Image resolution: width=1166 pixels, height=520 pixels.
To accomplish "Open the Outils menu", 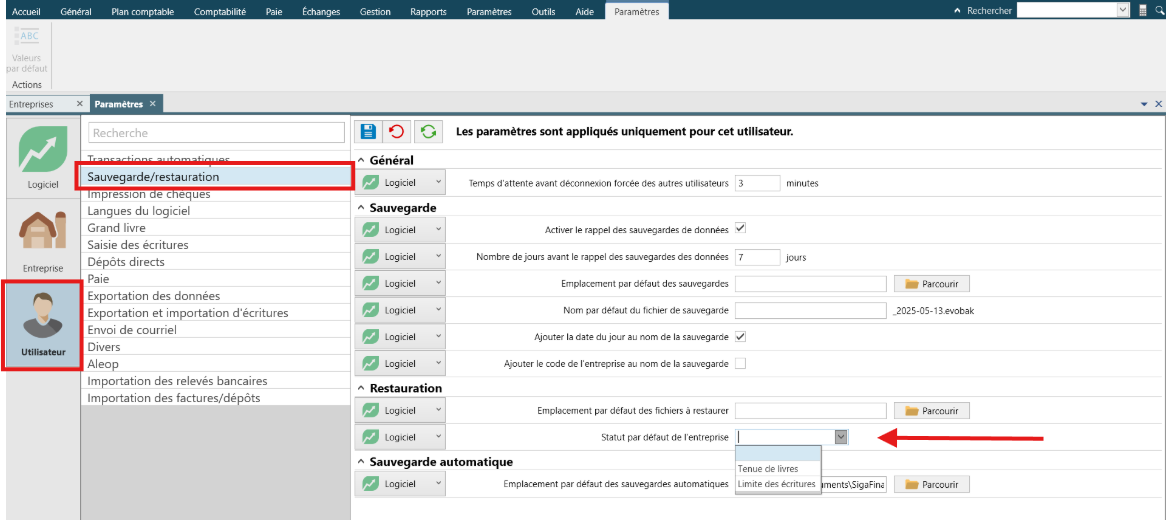I will [x=544, y=11].
